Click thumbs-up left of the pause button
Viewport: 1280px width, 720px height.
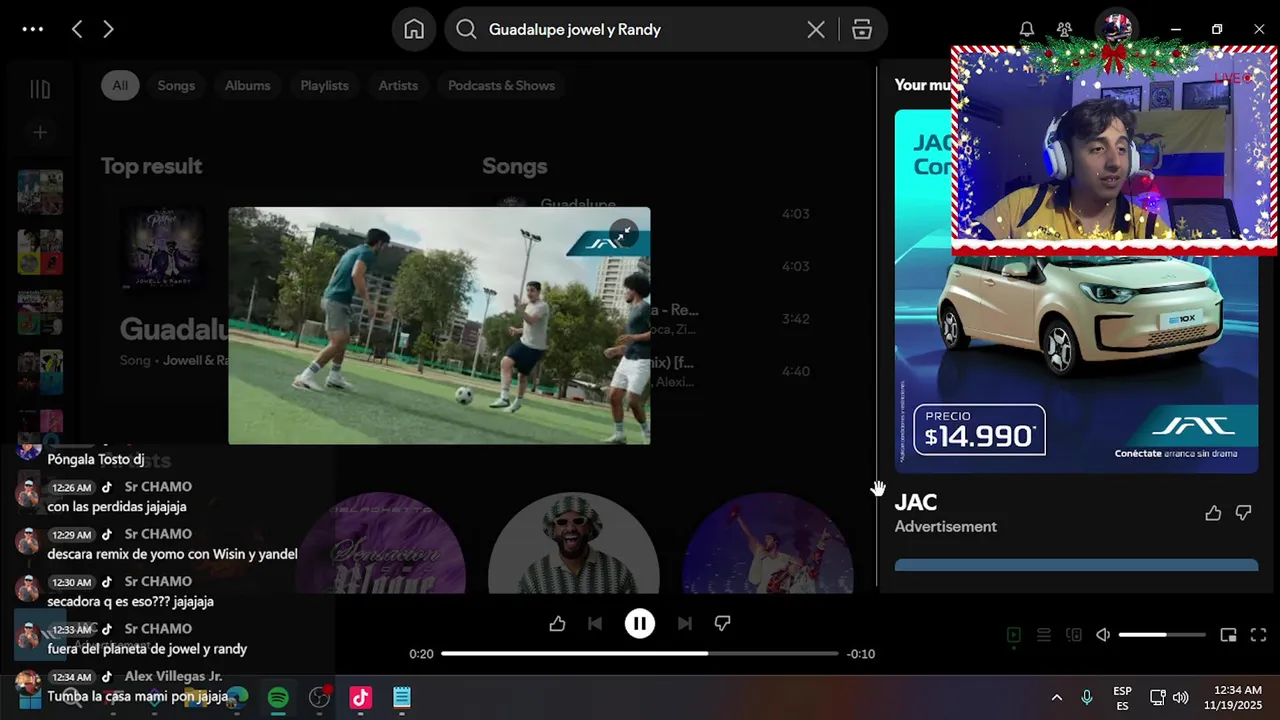pyautogui.click(x=557, y=623)
